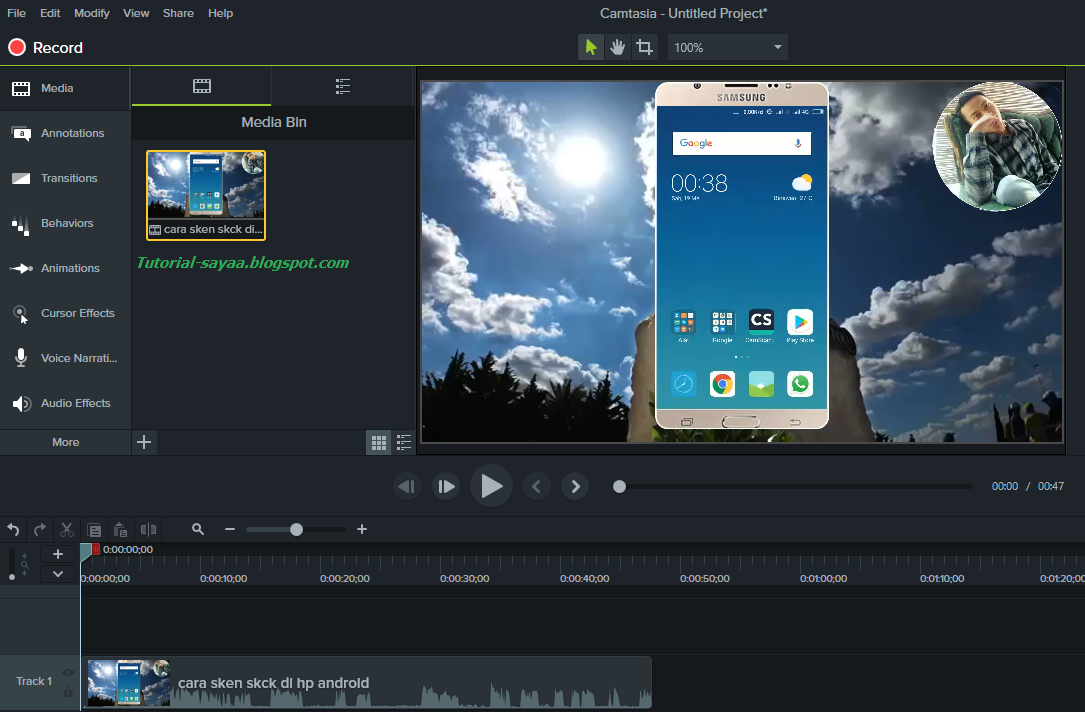This screenshot has width=1085, height=712.
Task: Click the timeline zoom magnifier icon
Action: coord(198,529)
